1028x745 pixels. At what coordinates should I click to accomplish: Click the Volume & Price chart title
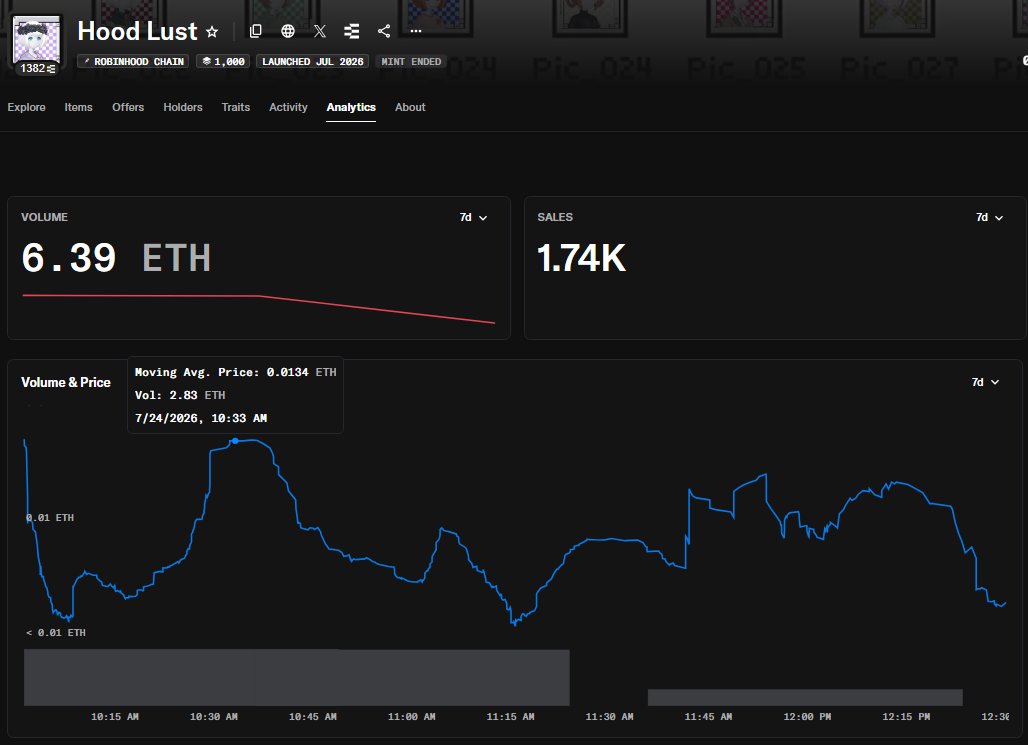coord(66,382)
